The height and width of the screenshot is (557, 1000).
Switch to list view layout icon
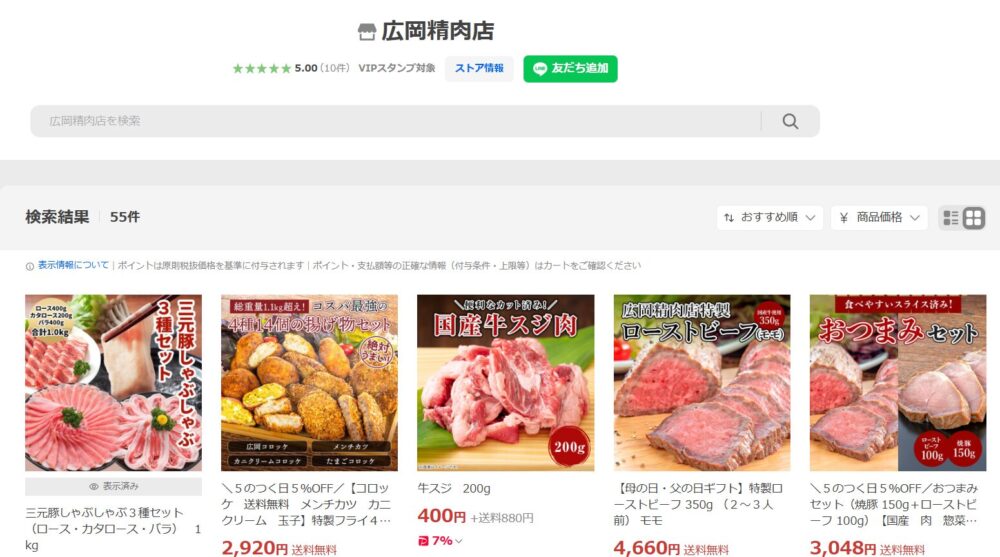click(950, 218)
